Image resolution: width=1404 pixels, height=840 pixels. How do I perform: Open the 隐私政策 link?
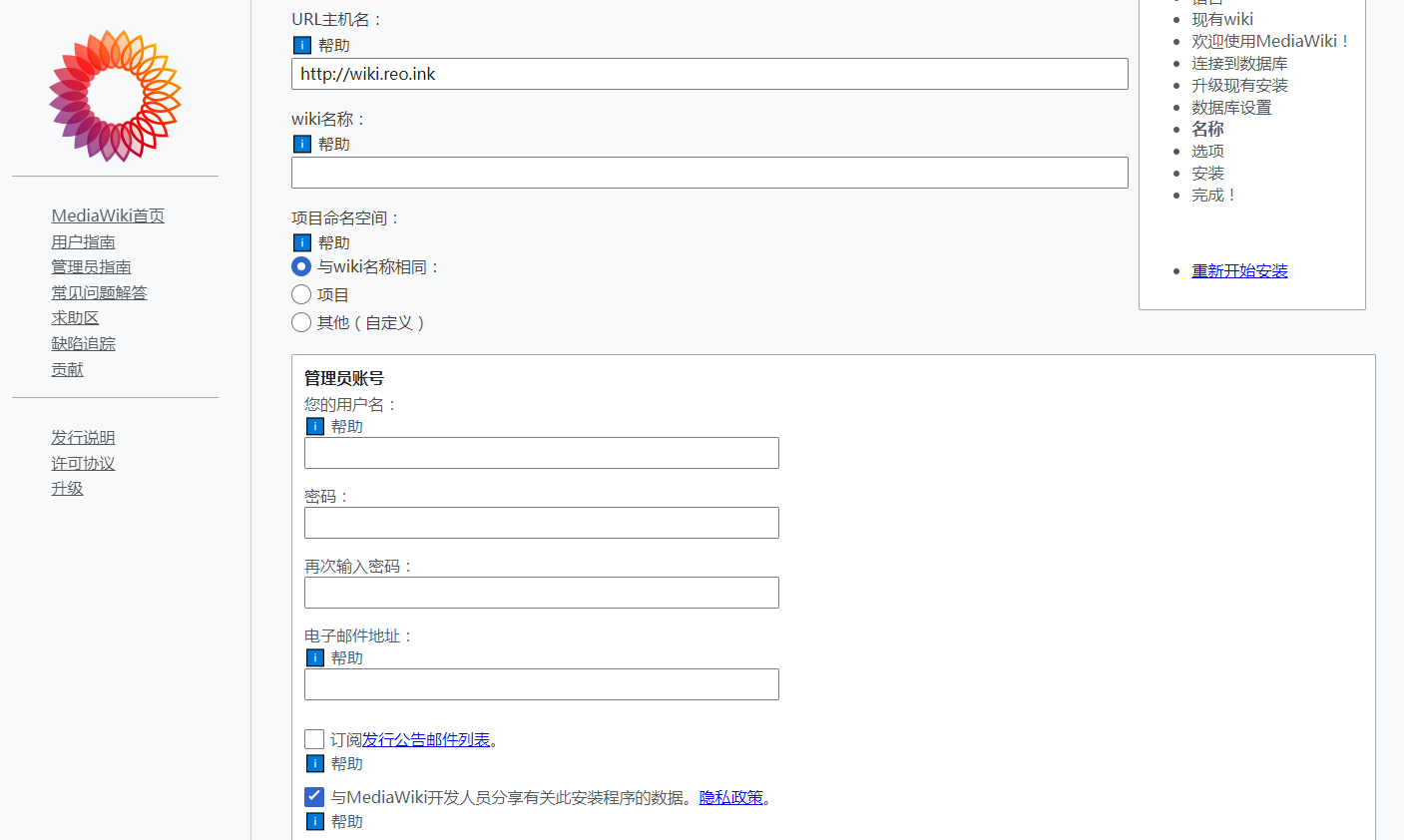pos(731,797)
